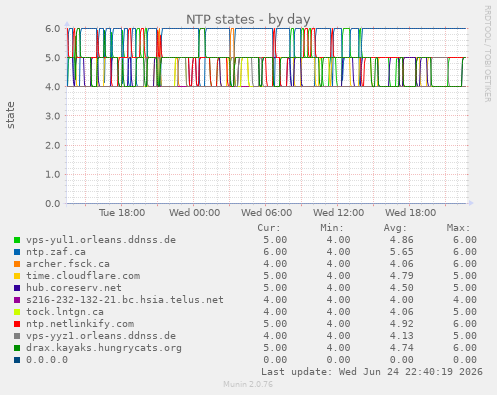Viewport: 497px width, 395px height.
Task: Click drax.kayaks.hungrycats.org average value 4.74
Action: (x=402, y=348)
